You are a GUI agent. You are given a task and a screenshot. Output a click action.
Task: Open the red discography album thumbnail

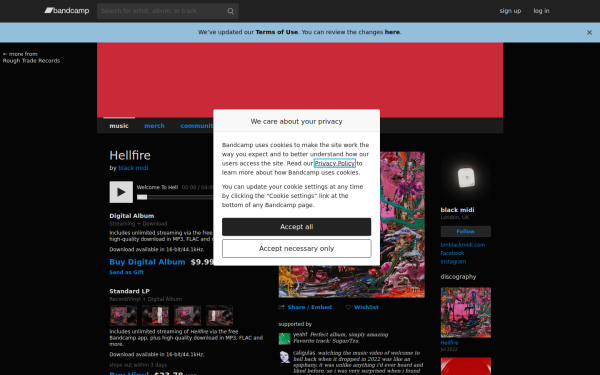coord(466,366)
